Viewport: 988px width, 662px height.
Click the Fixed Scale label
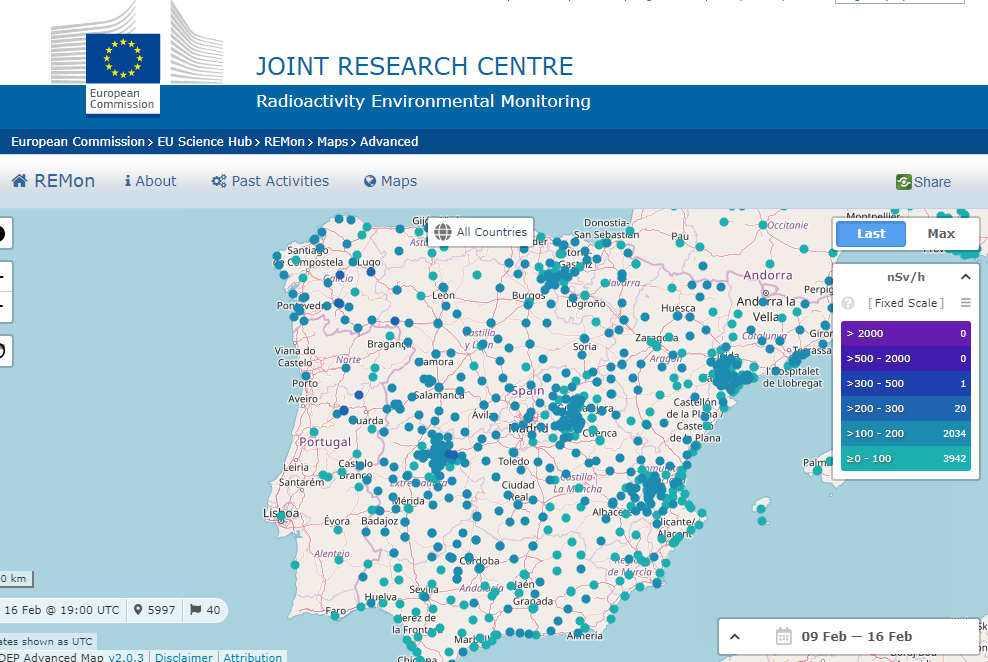(906, 303)
